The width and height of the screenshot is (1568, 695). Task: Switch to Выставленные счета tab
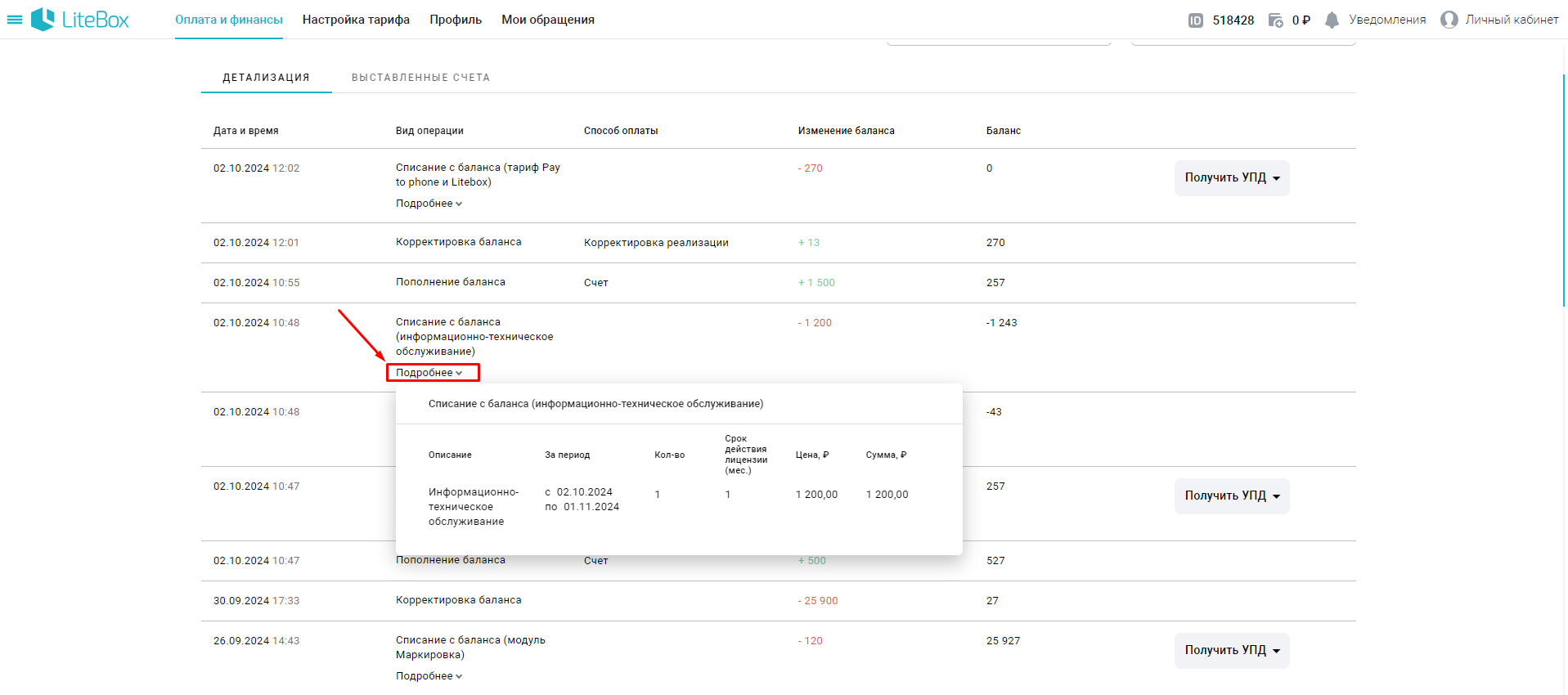(x=421, y=78)
